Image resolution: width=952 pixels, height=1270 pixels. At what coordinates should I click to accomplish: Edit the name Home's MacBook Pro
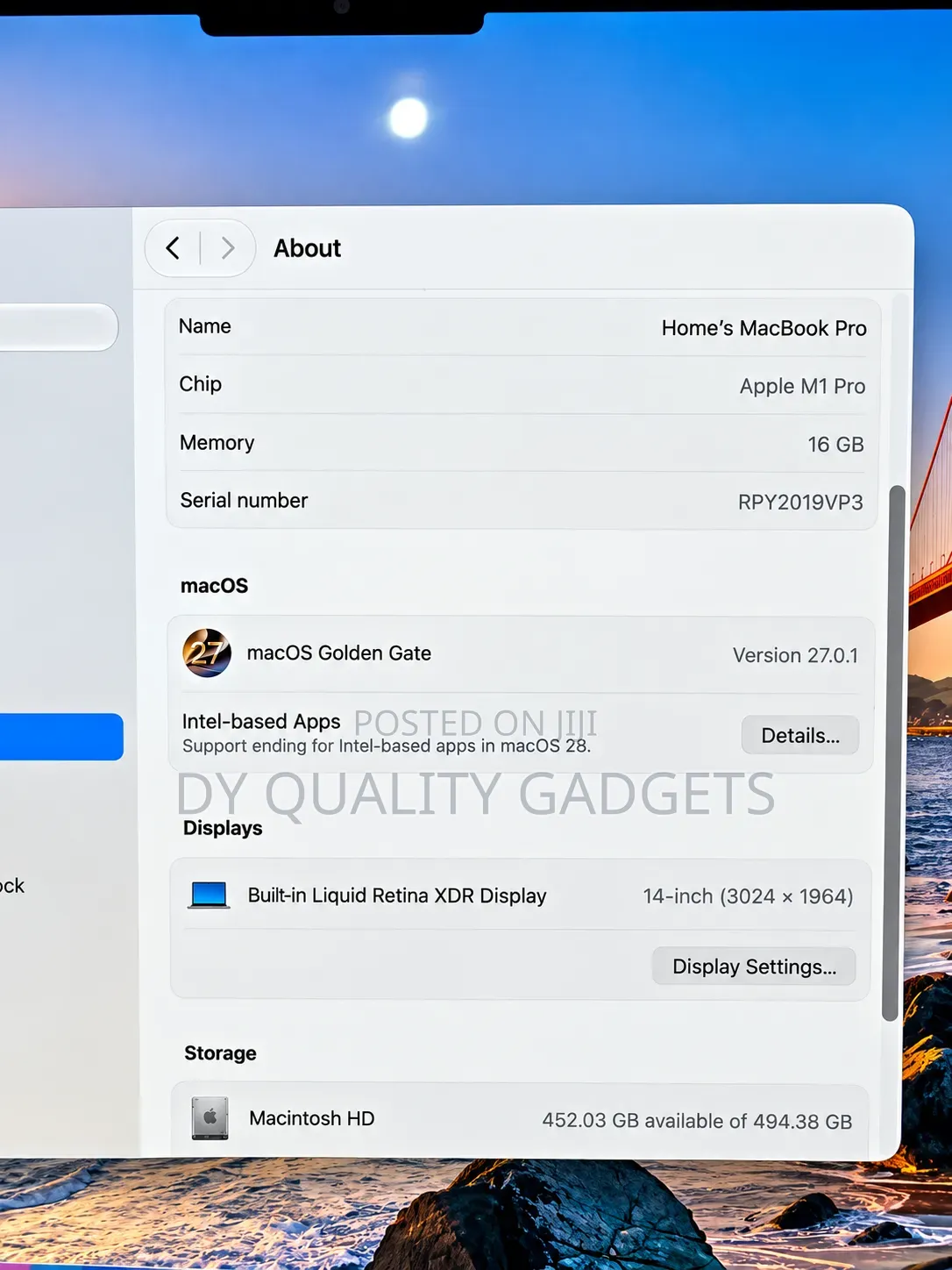point(764,328)
